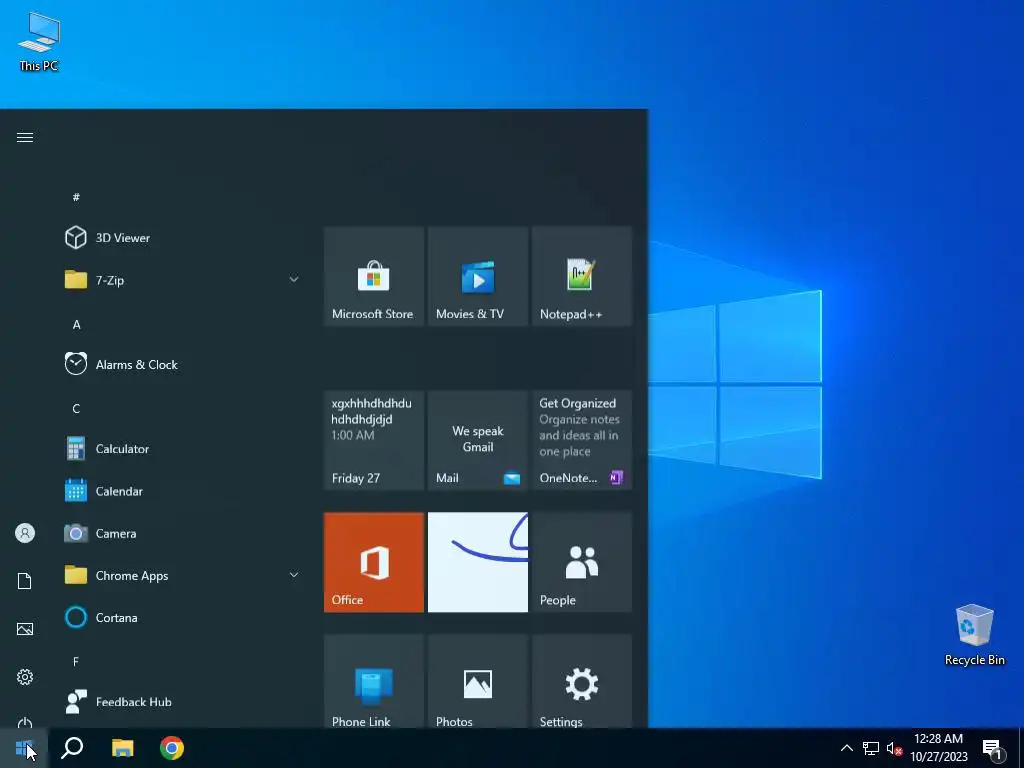The width and height of the screenshot is (1024, 768).
Task: Open the Settings tile
Action: [x=581, y=681]
